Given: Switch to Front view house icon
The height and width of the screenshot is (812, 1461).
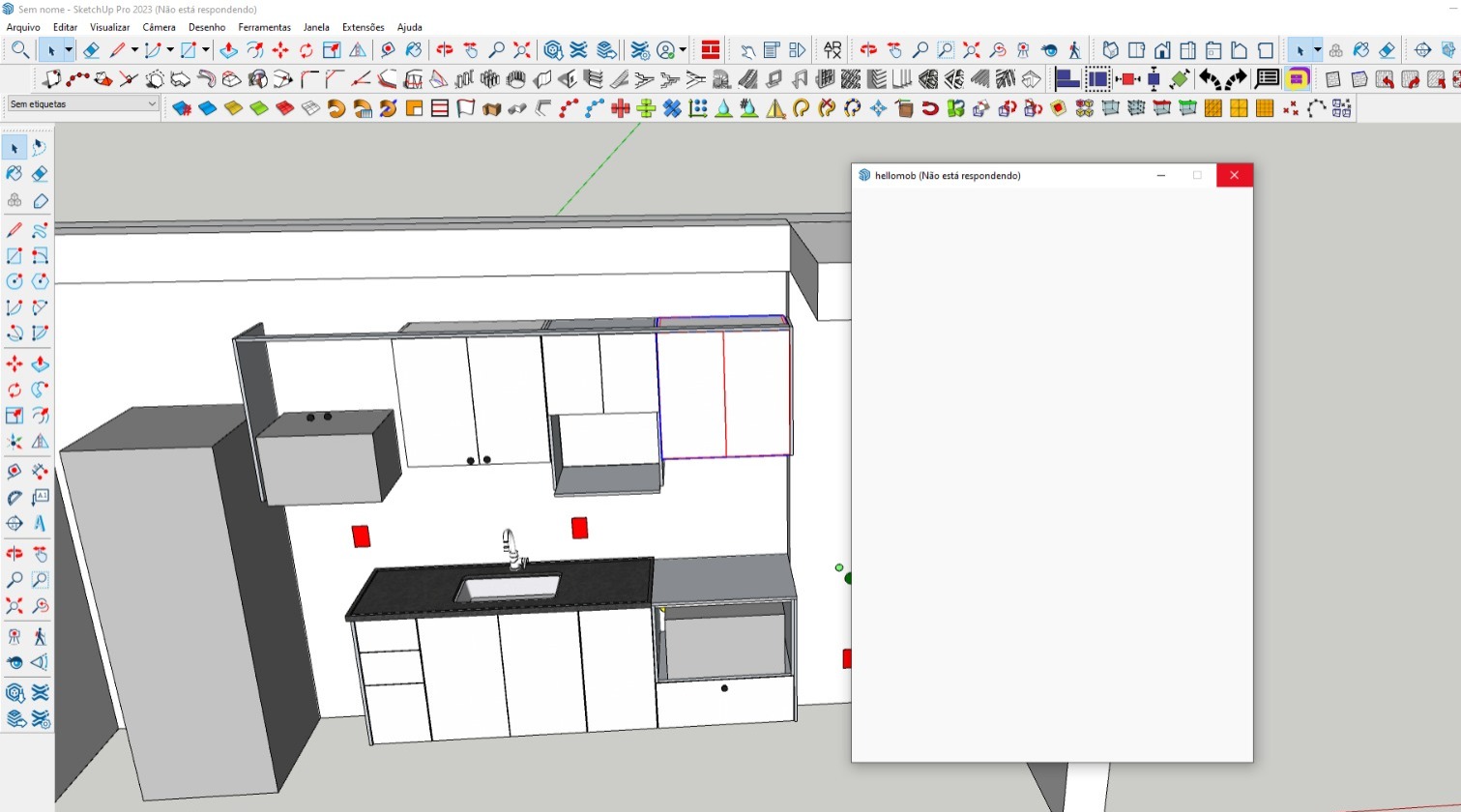Looking at the screenshot, I should pyautogui.click(x=1162, y=50).
